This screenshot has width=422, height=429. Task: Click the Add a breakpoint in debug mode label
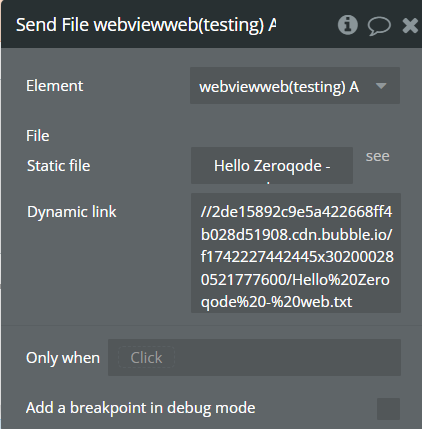pyautogui.click(x=141, y=408)
